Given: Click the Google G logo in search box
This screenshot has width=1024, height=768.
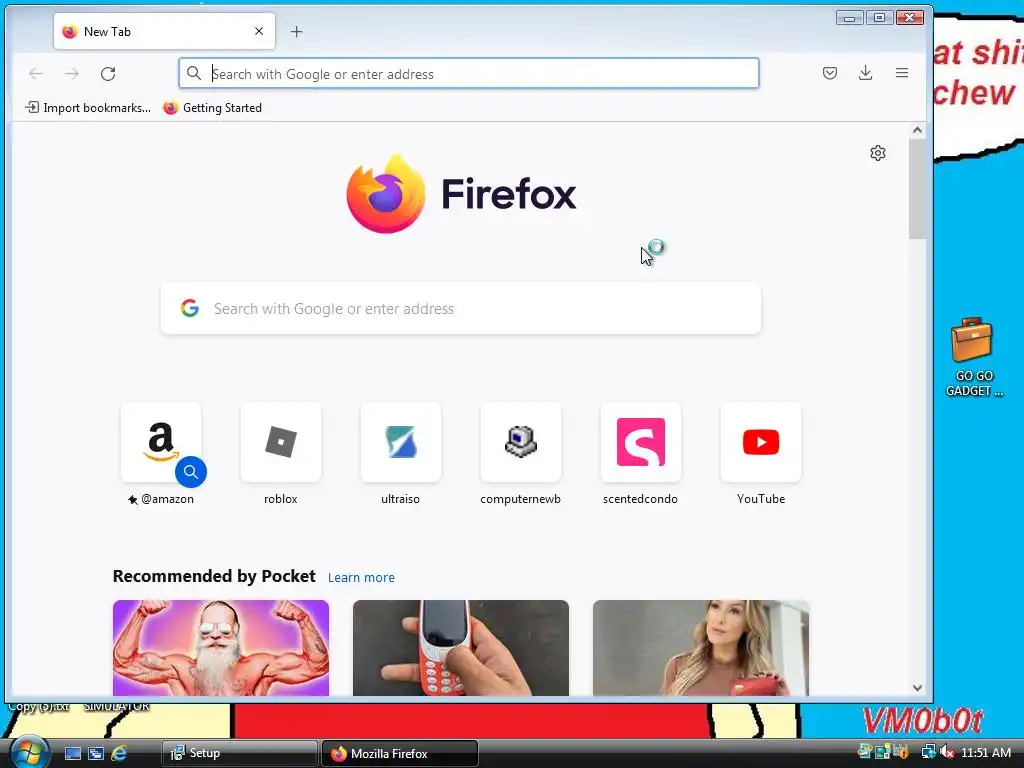Looking at the screenshot, I should pyautogui.click(x=190, y=308).
